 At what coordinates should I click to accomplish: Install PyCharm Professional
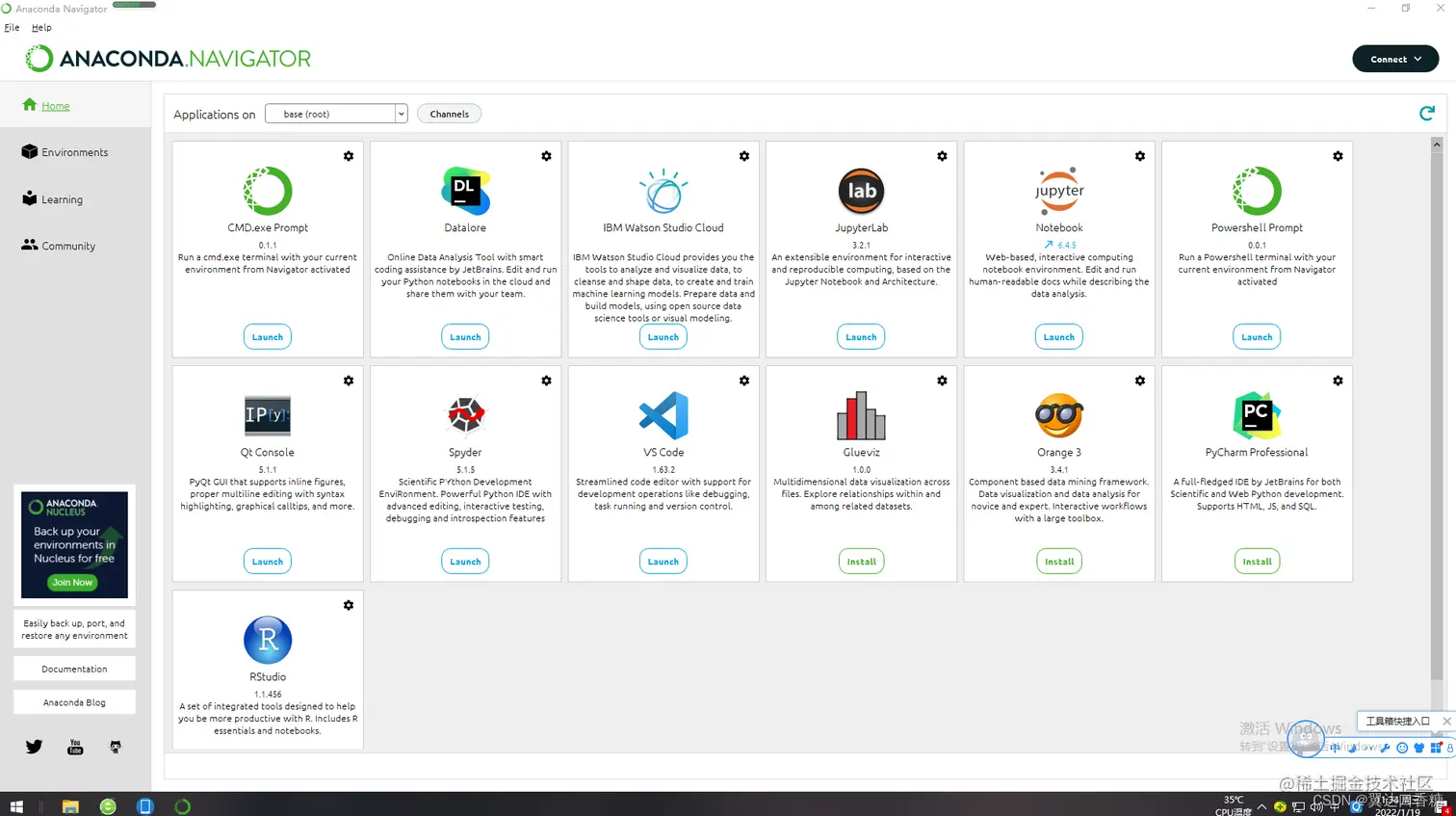tap(1257, 562)
